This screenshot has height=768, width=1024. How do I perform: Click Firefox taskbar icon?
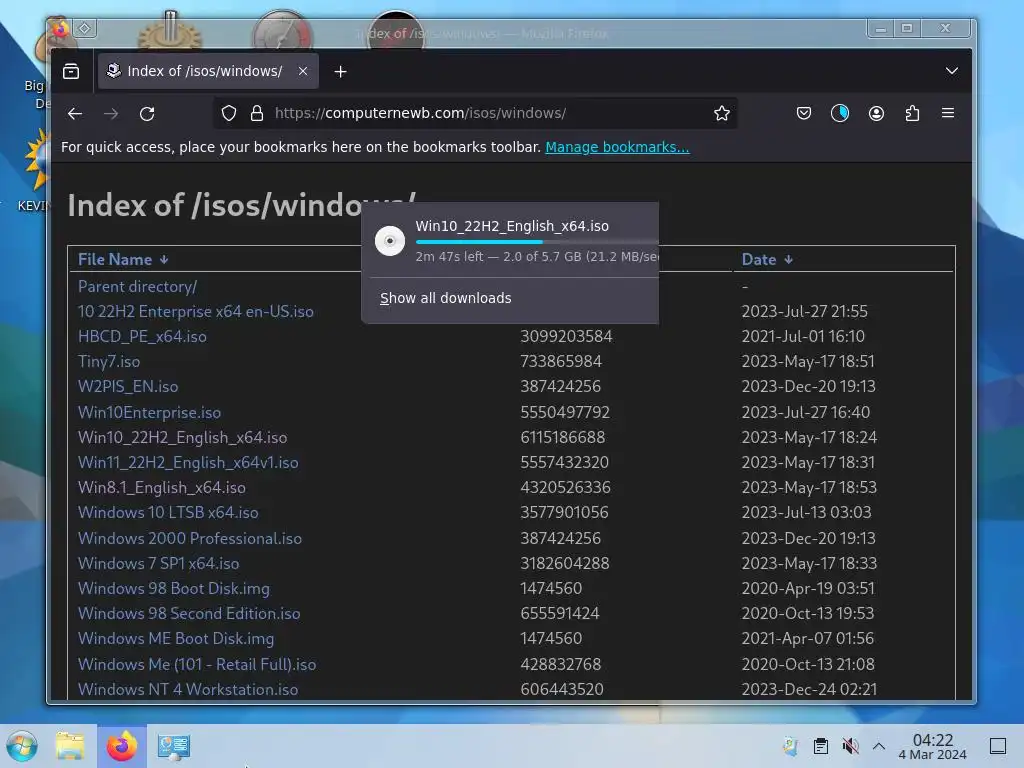tap(122, 746)
